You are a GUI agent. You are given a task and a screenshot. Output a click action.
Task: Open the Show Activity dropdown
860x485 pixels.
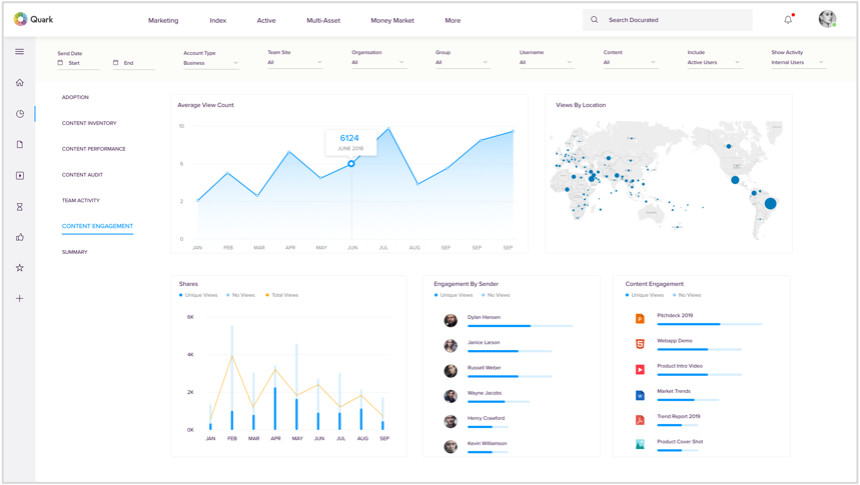click(x=798, y=63)
